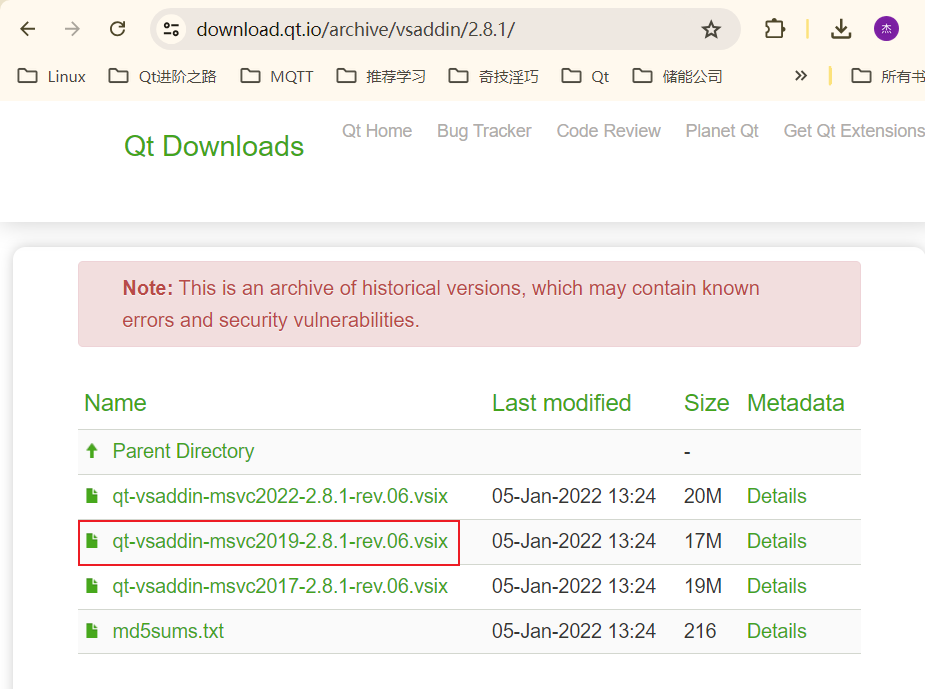Screen dimensions: 925x689
Task: Sort the listing by Name column
Action: click(115, 403)
